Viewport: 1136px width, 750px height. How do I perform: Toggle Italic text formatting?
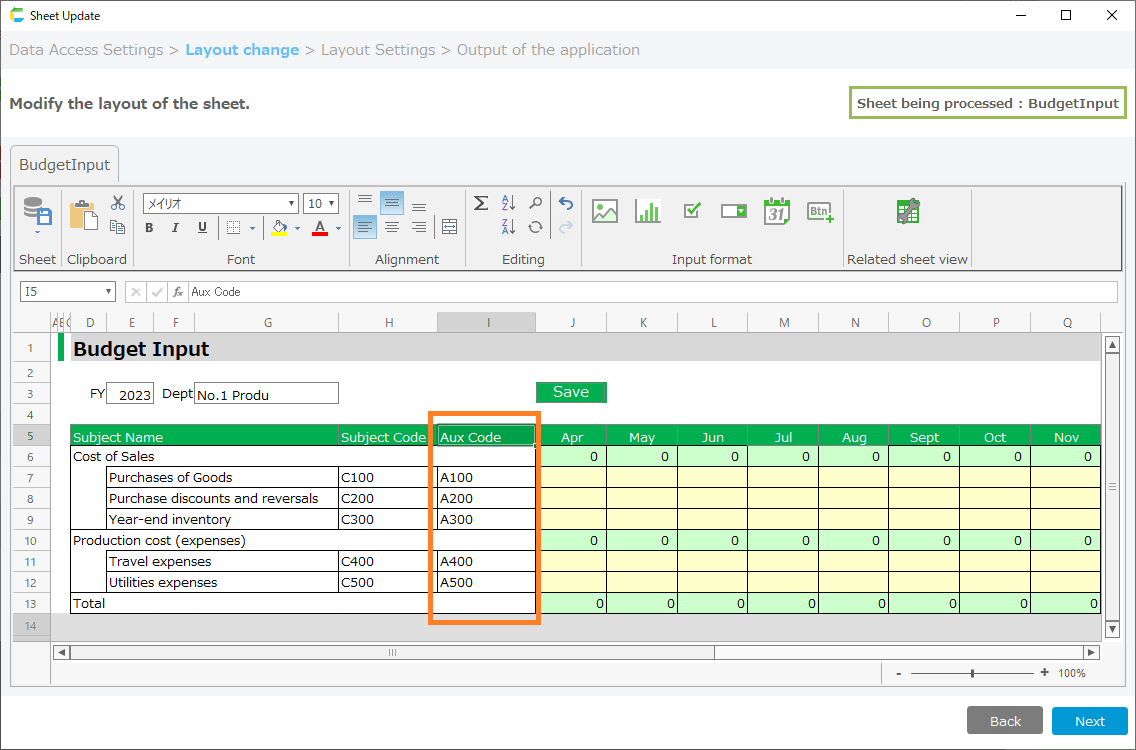[x=175, y=228]
